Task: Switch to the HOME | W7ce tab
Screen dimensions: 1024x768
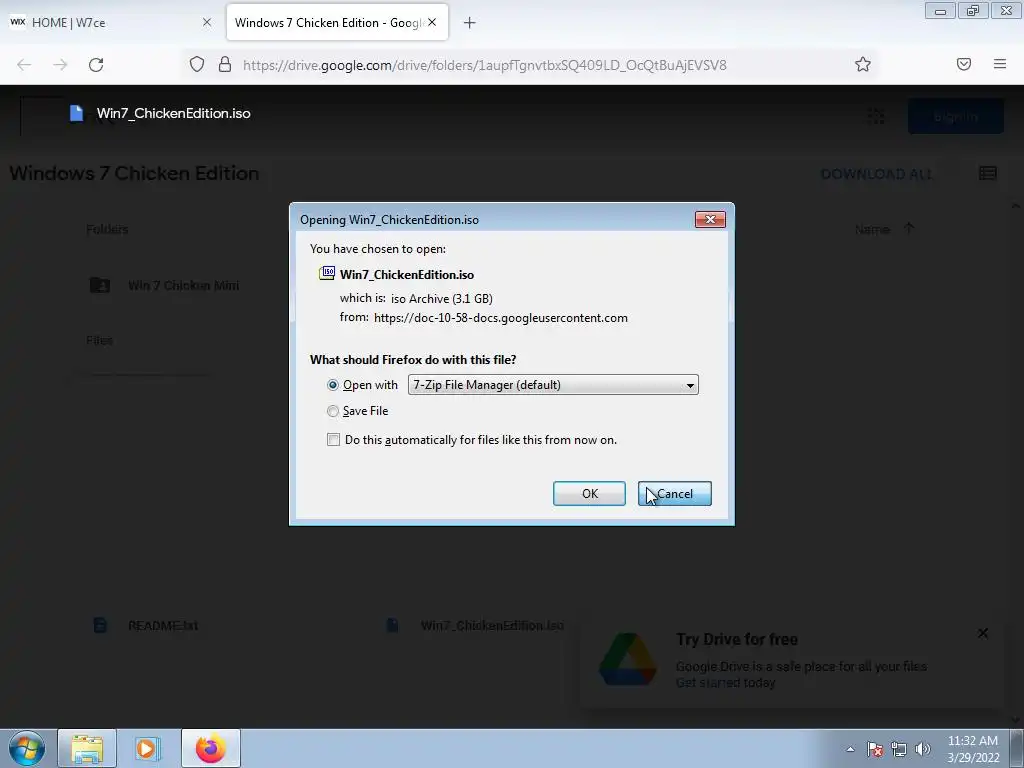Action: click(110, 23)
